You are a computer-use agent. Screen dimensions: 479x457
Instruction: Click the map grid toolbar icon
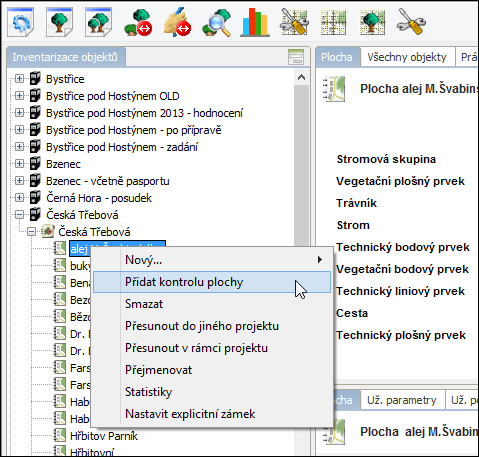(333, 22)
